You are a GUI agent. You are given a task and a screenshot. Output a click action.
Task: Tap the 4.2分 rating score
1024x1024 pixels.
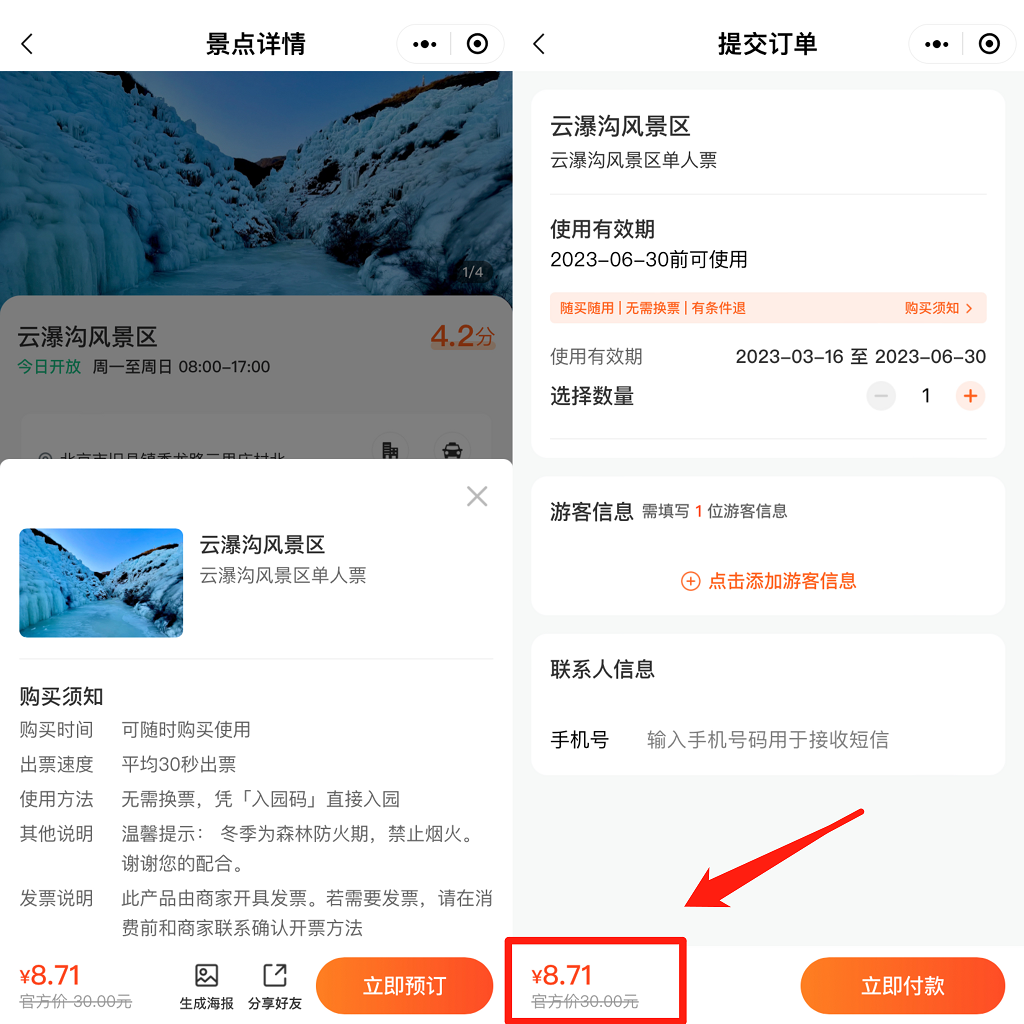coord(462,336)
